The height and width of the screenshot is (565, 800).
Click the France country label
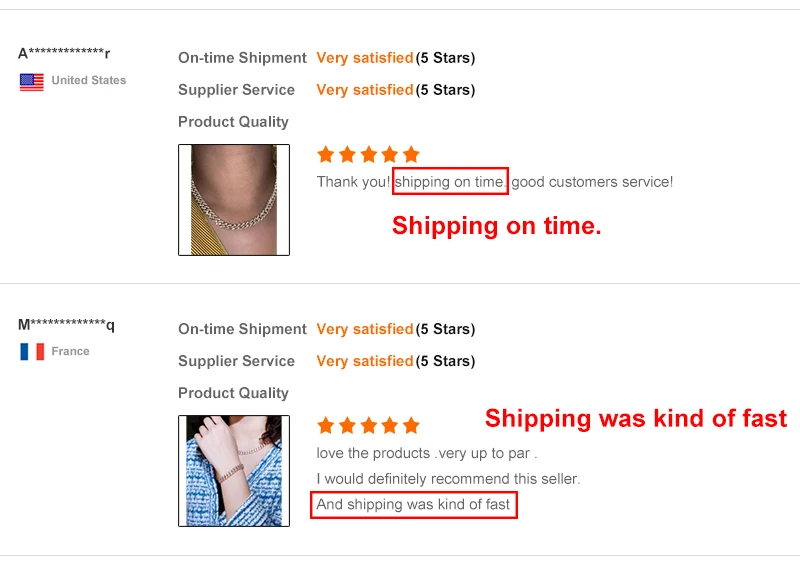tap(70, 351)
